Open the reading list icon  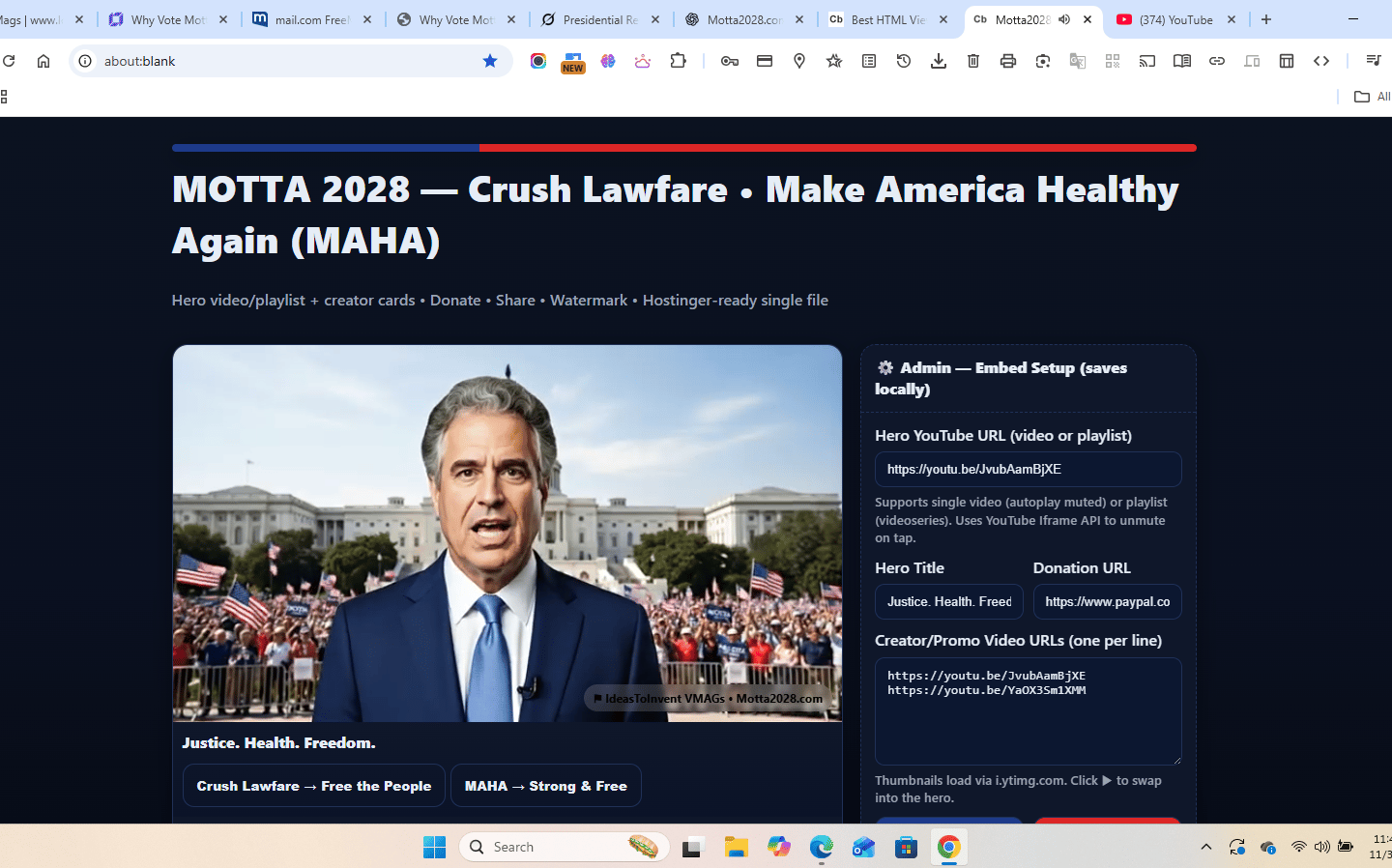(869, 61)
